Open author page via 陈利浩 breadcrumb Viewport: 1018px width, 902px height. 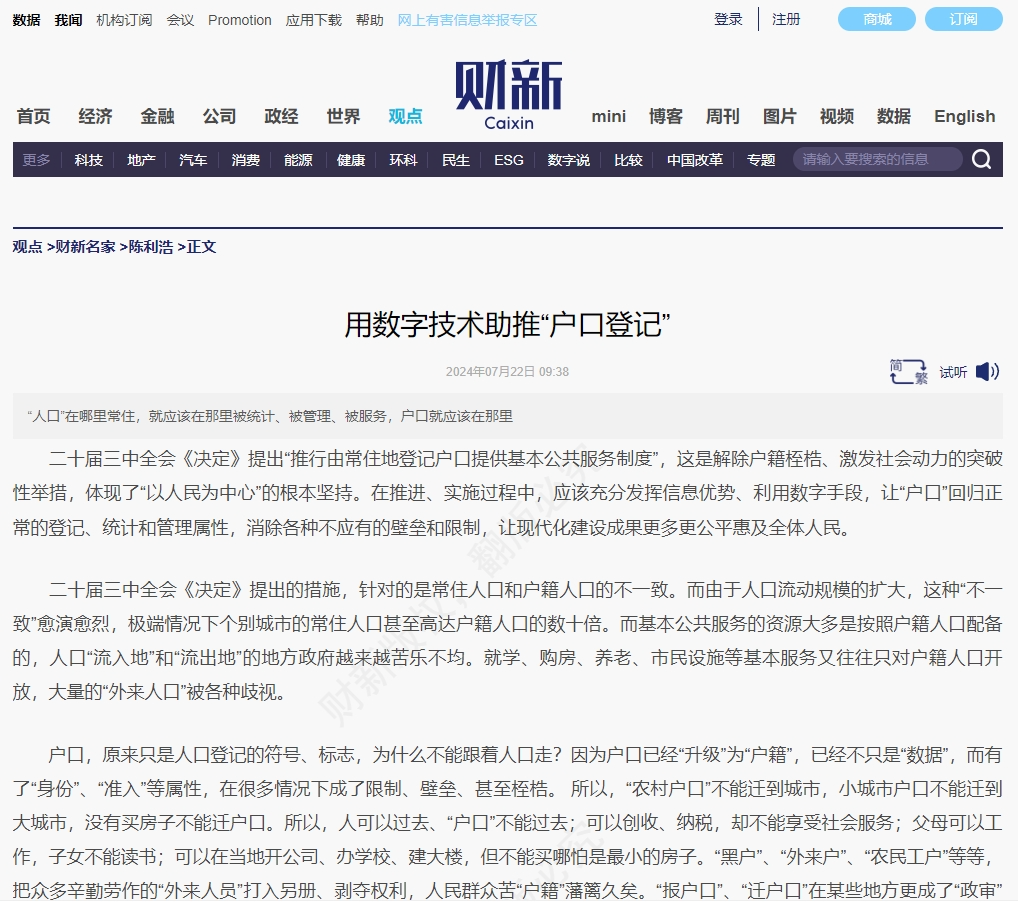click(x=151, y=246)
